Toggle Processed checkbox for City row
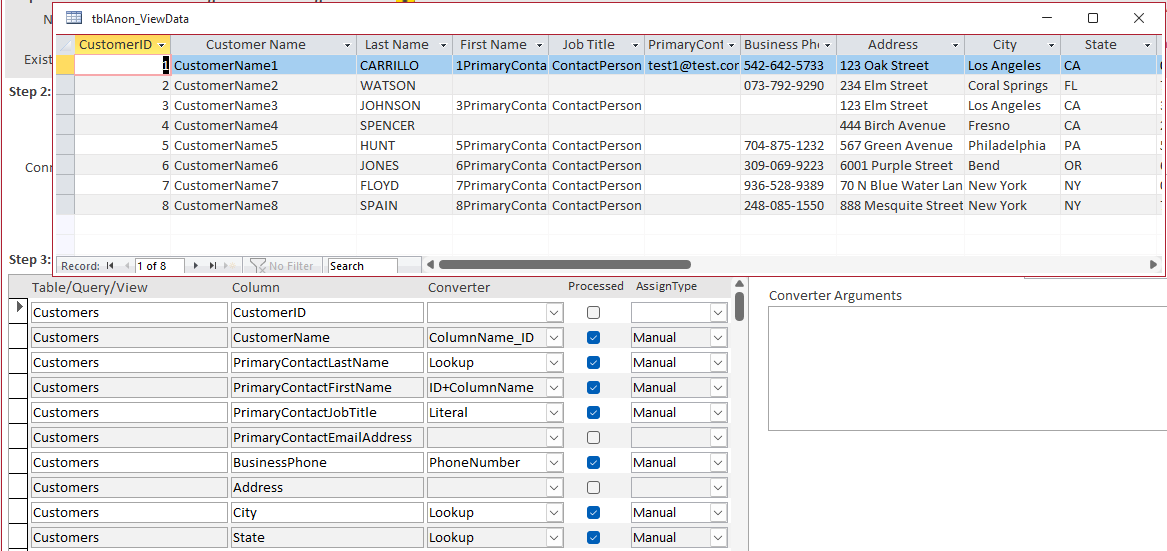1167x551 pixels. 593,512
